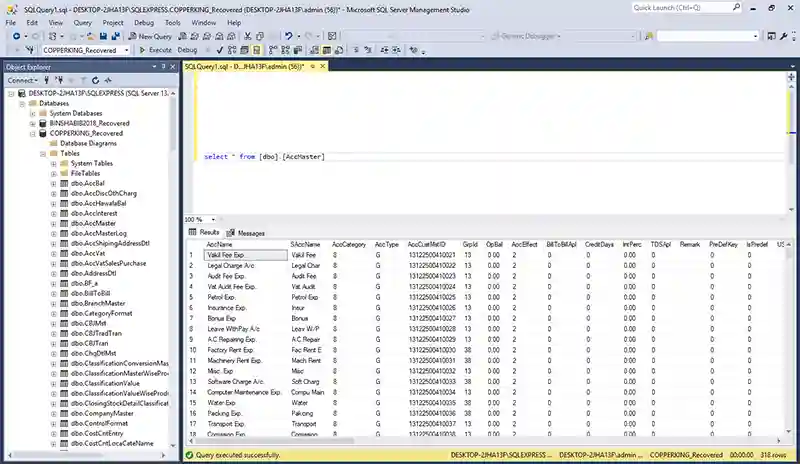800x464 pixels.
Task: Click the Disconnect icon in Object Explorer
Action: [x=60, y=80]
